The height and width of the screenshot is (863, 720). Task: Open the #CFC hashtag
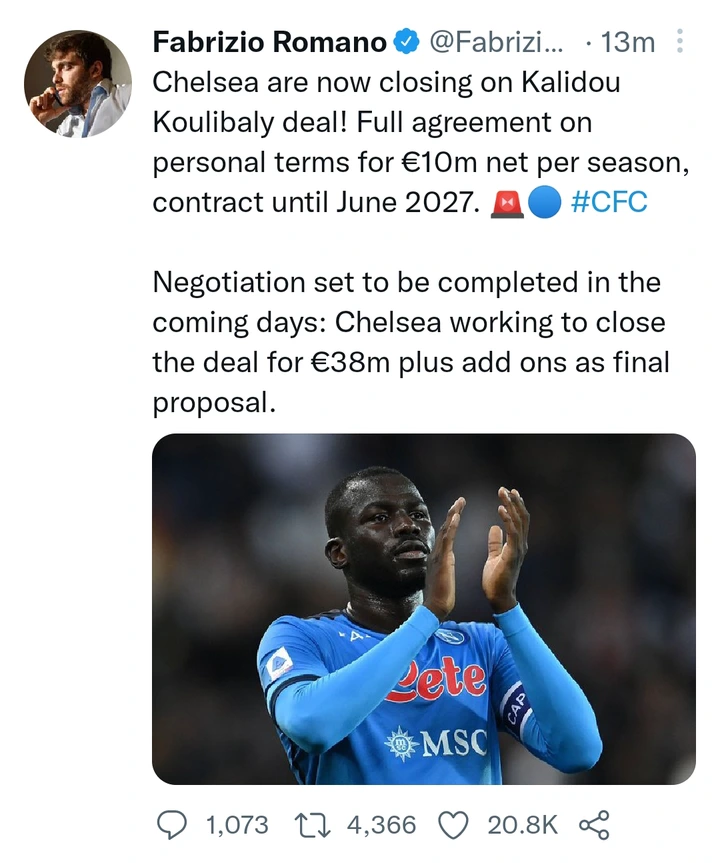click(x=609, y=203)
